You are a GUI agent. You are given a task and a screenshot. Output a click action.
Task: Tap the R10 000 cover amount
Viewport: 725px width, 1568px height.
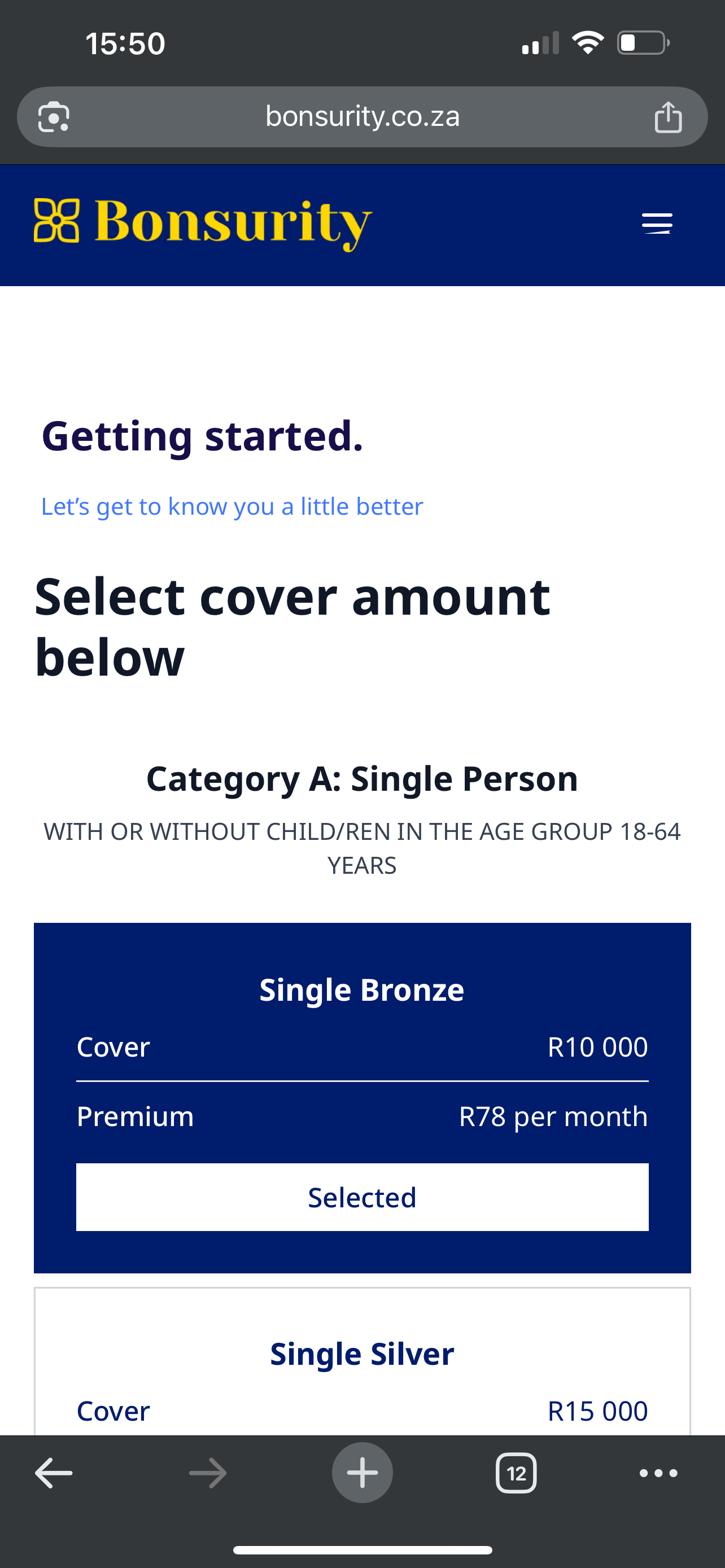point(597,1047)
